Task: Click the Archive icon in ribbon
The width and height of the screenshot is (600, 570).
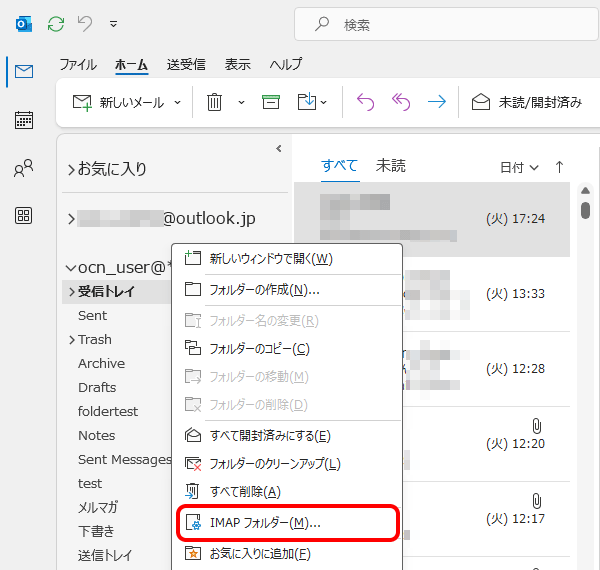Action: (x=270, y=102)
